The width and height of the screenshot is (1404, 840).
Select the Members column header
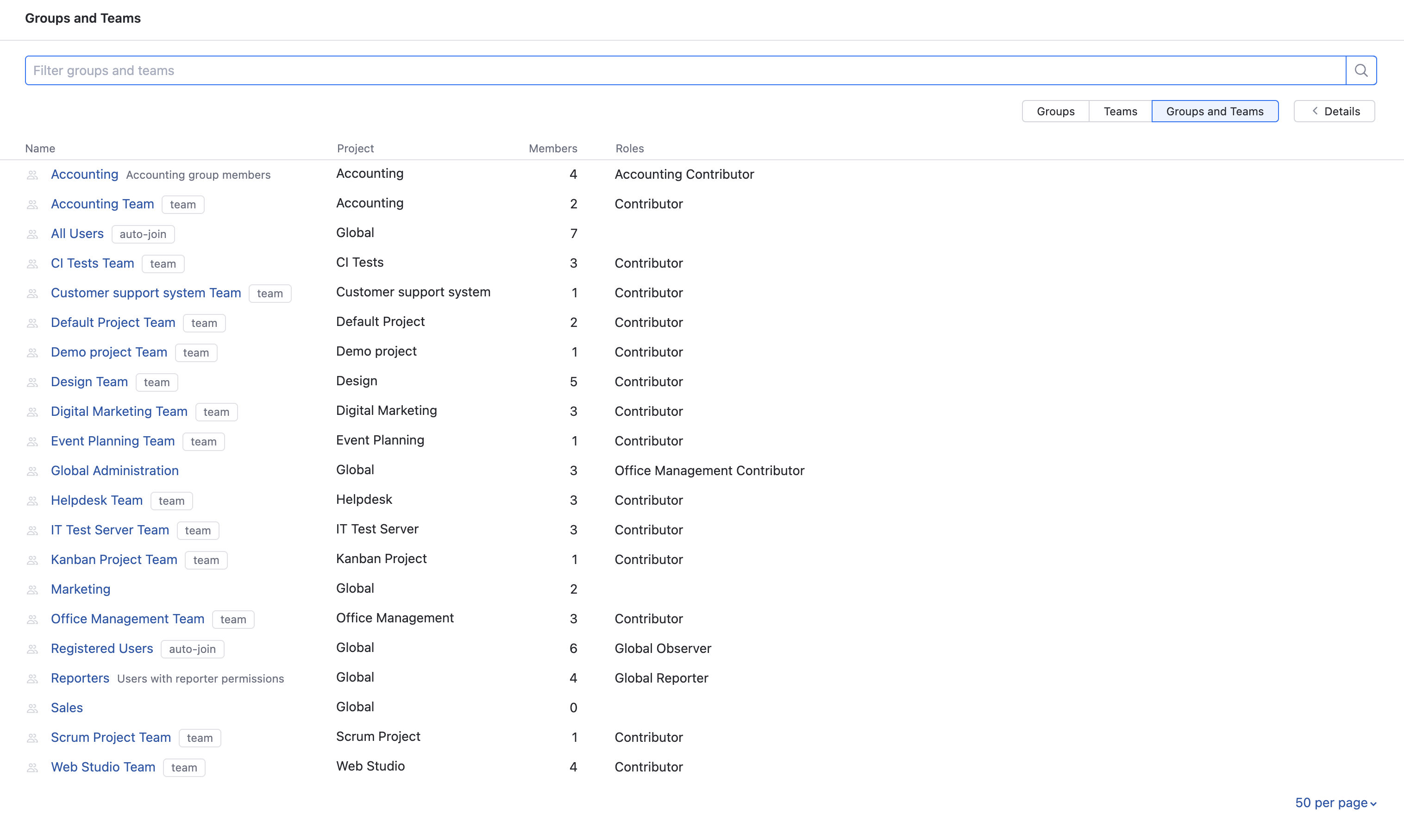(553, 148)
